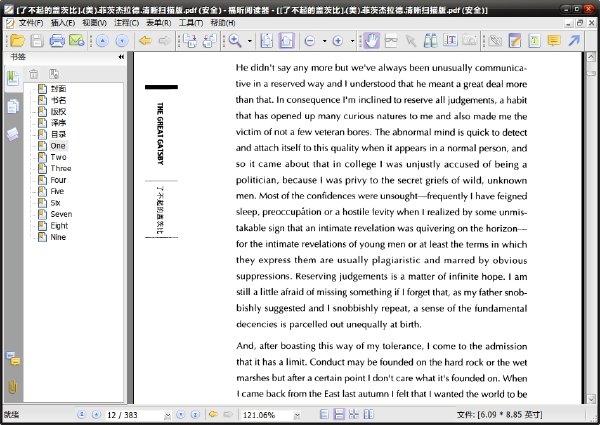Click the gray forward view arrow in toolbar
The height and width of the screenshot is (425, 600).
click(165, 40)
